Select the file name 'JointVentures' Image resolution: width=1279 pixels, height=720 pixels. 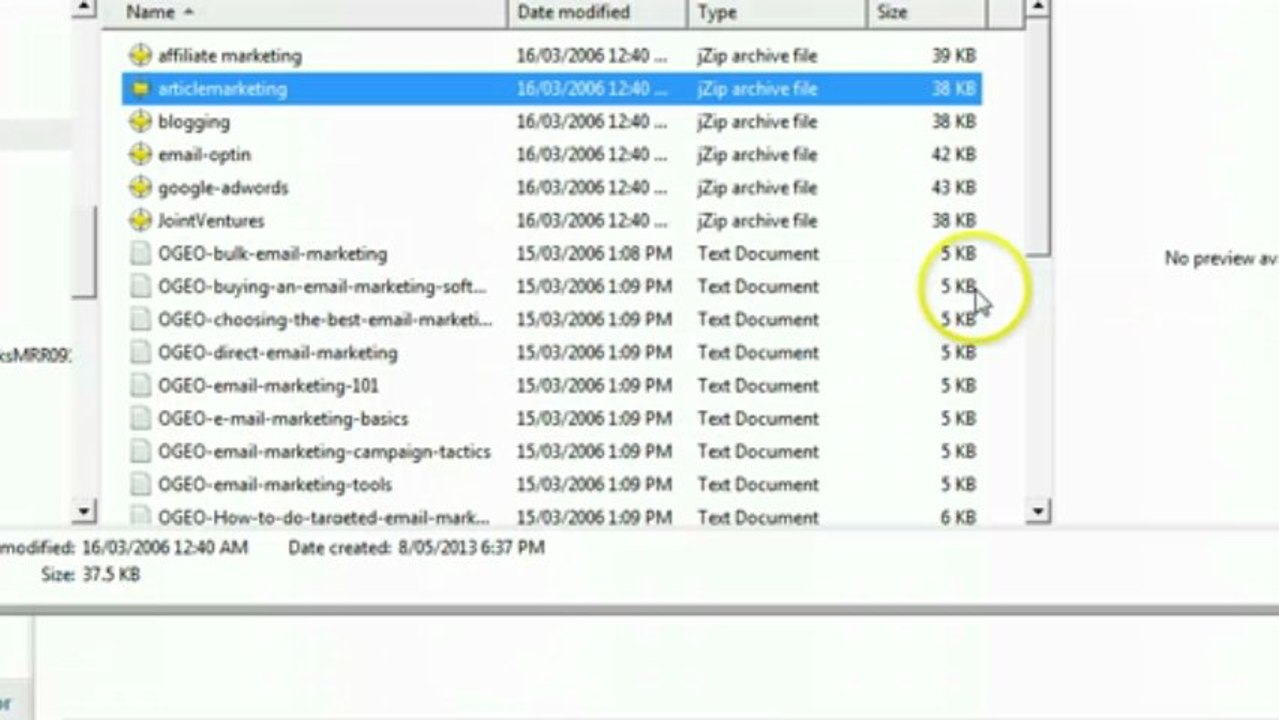tap(211, 221)
